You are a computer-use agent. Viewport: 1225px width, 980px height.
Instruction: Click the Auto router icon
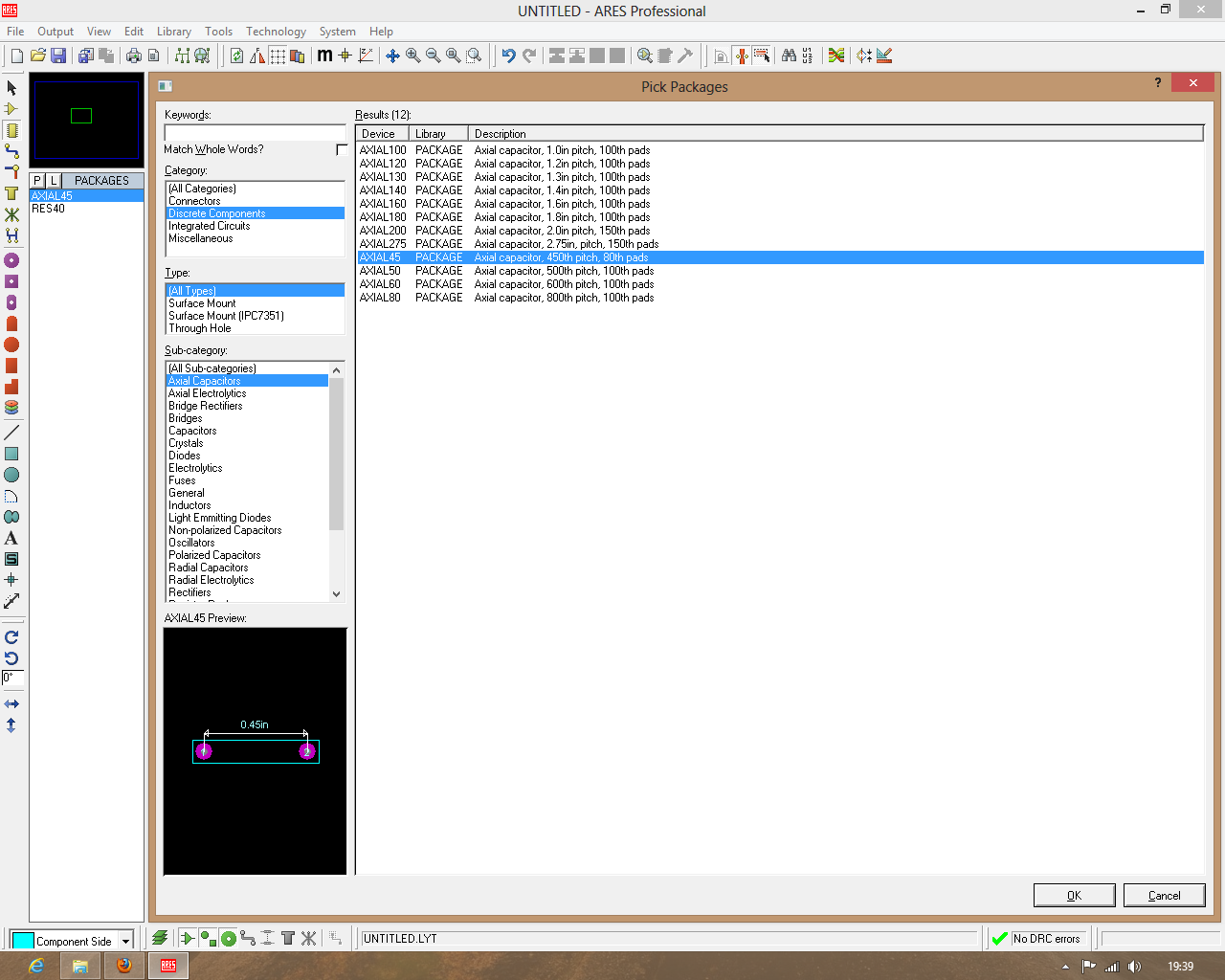836,56
